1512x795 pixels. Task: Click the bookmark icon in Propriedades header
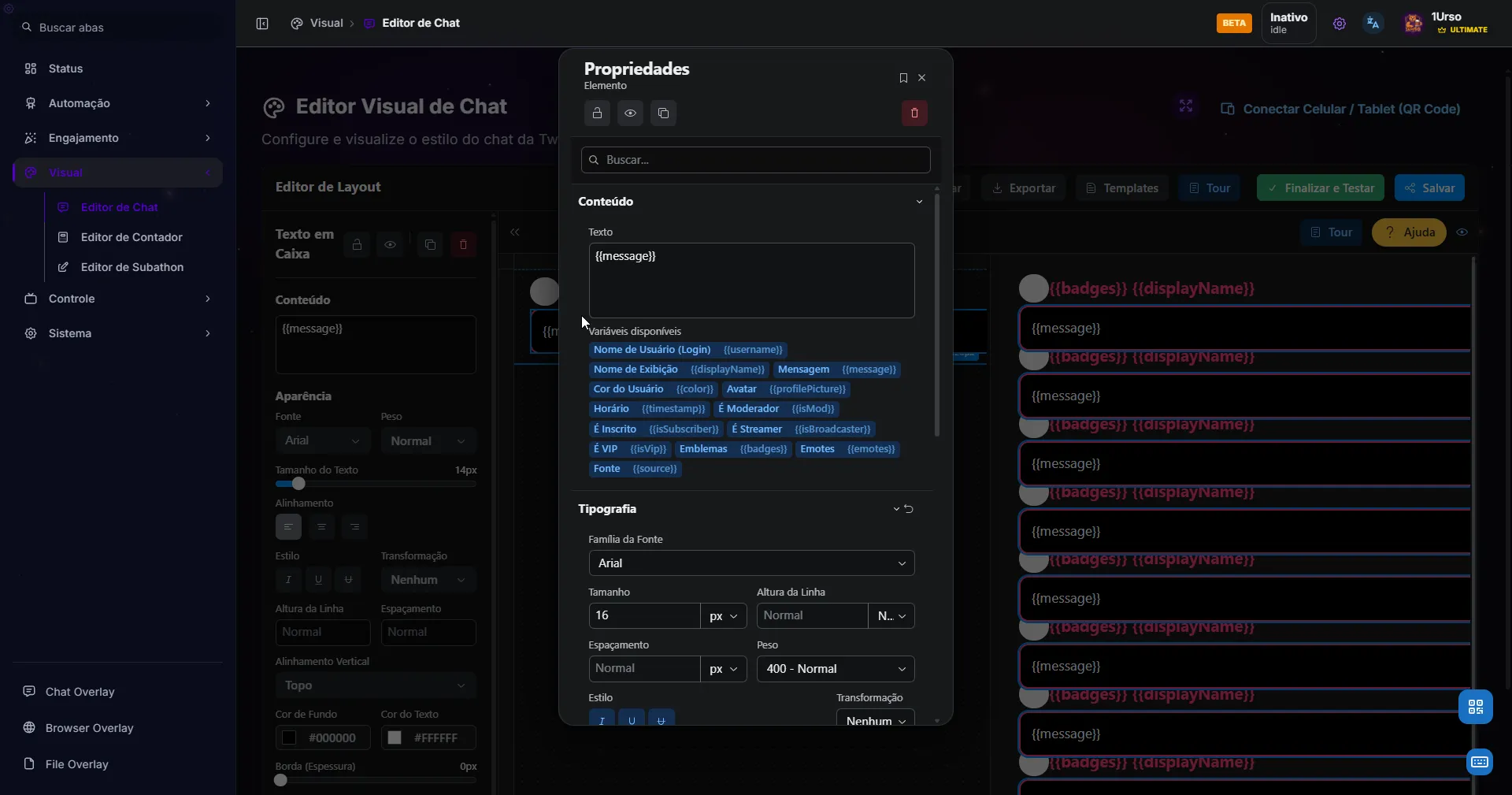pyautogui.click(x=903, y=78)
